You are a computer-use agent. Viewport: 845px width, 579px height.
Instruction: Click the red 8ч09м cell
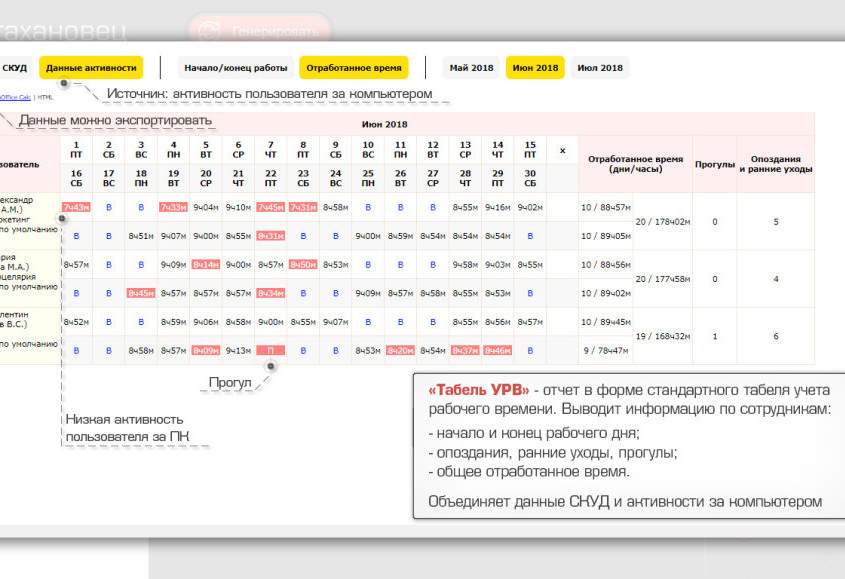tap(206, 350)
